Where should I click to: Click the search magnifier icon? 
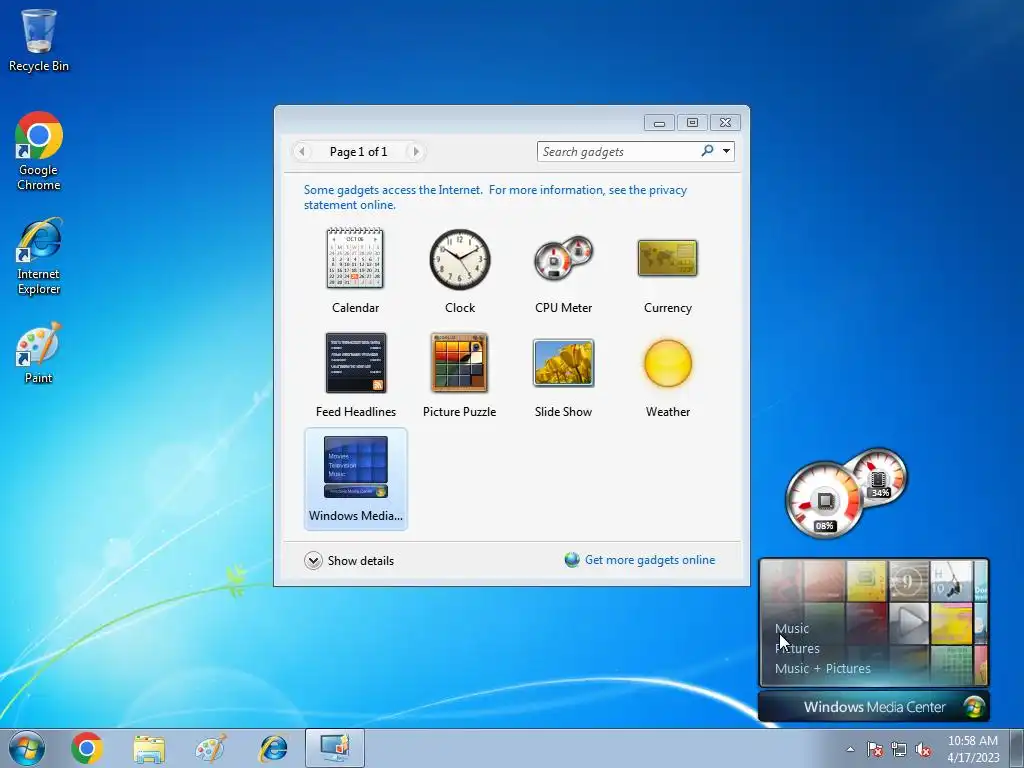(x=707, y=151)
